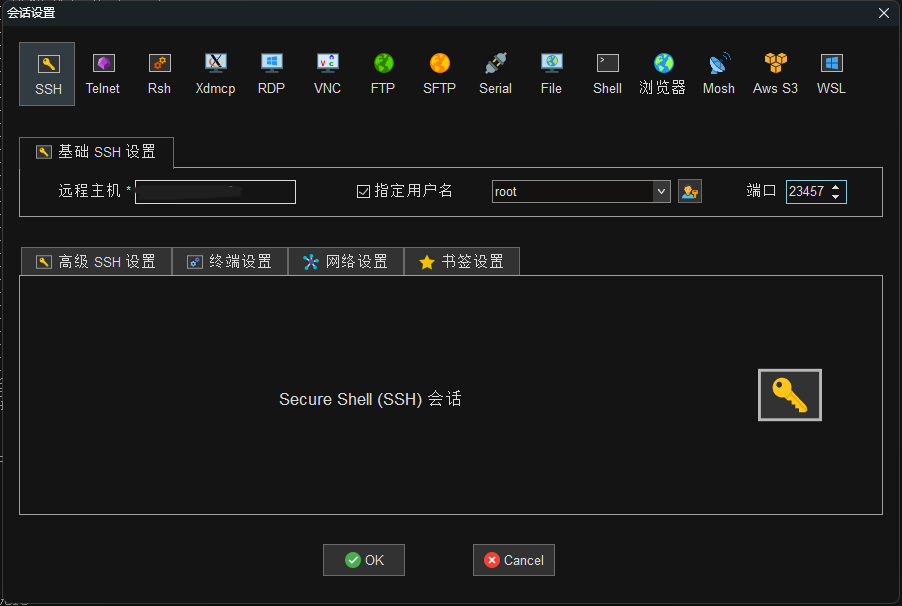Open the 网络设置 tab
Image resolution: width=902 pixels, height=606 pixels.
point(345,261)
